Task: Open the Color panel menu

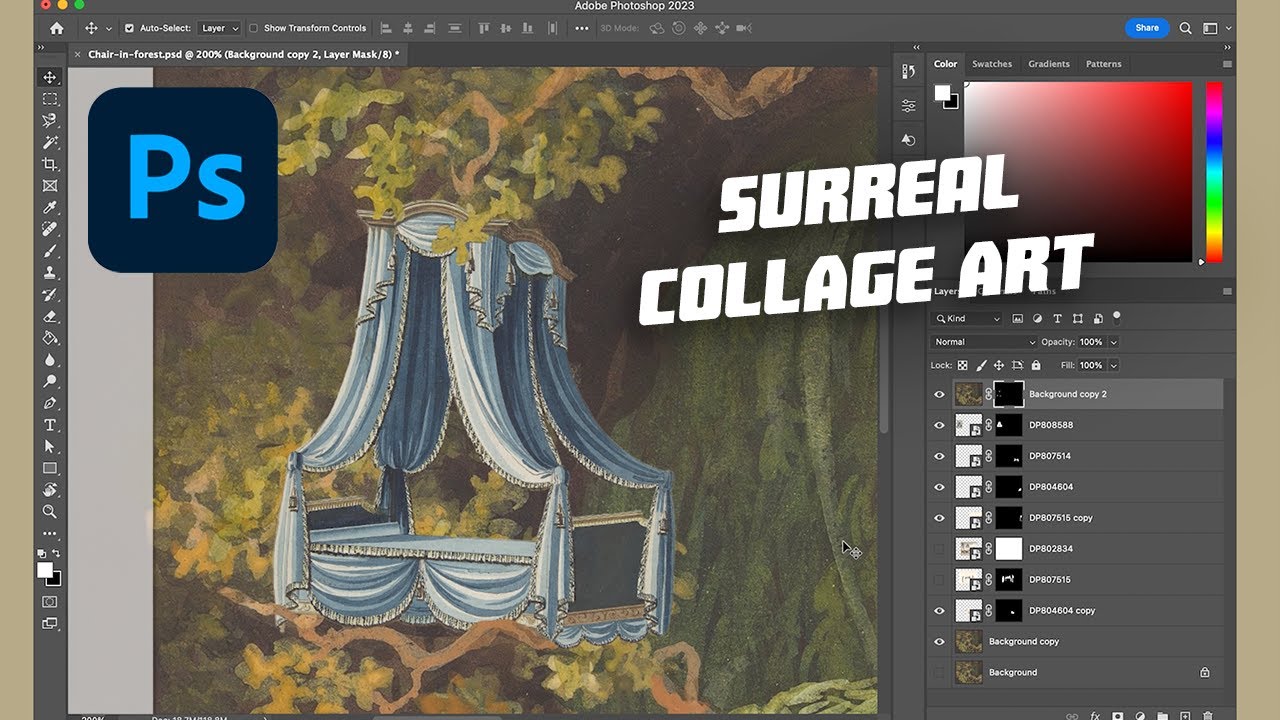Action: click(x=1227, y=64)
